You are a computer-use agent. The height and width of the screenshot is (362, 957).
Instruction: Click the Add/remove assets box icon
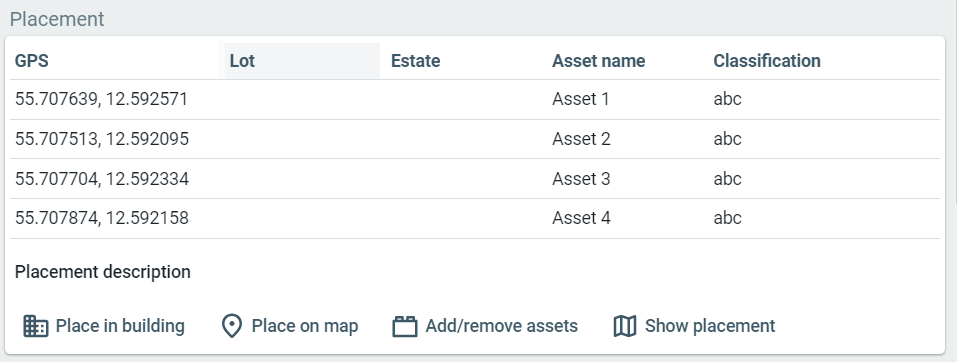pos(405,326)
